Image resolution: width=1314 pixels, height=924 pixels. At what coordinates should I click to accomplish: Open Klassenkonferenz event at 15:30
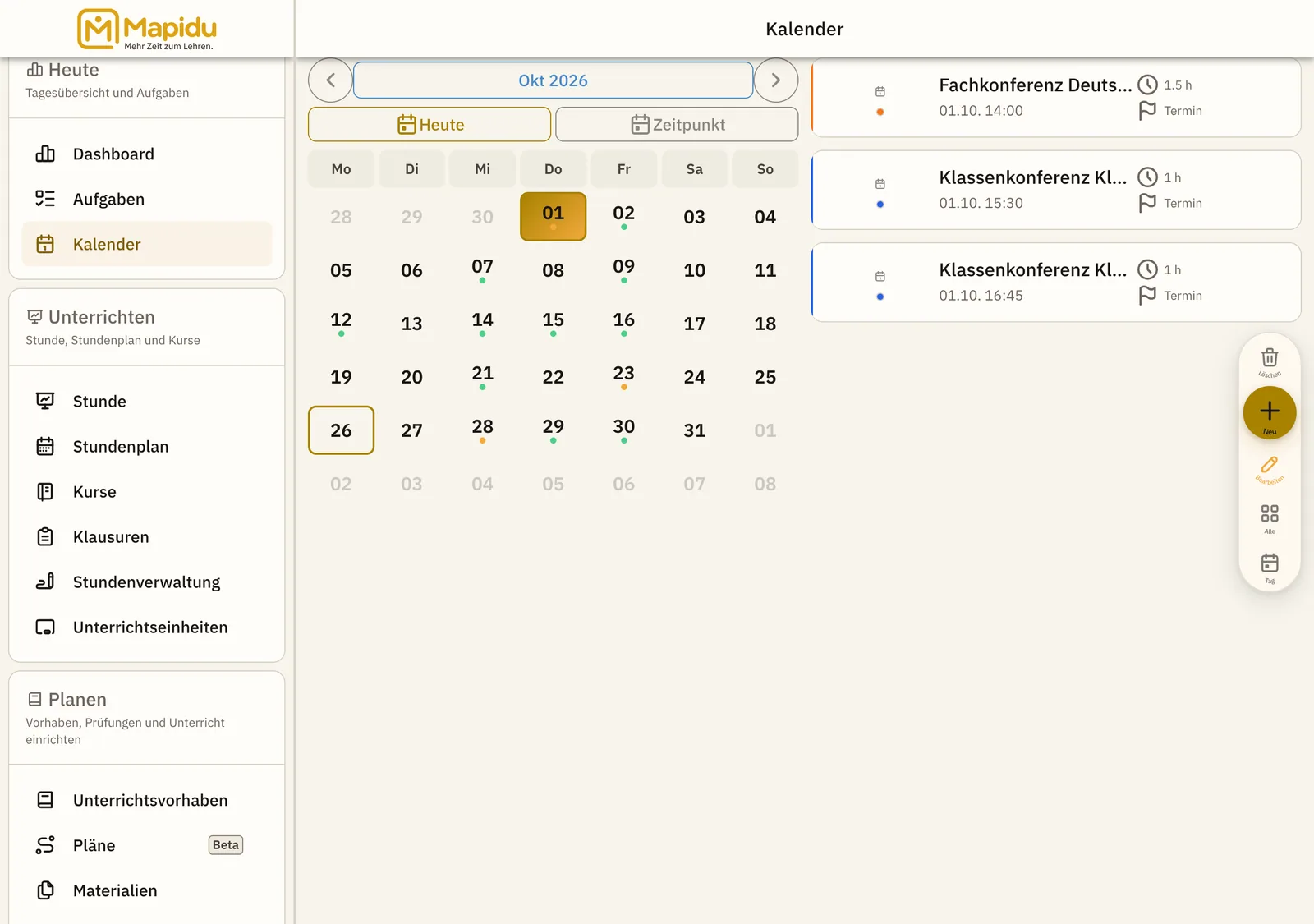tap(1056, 190)
